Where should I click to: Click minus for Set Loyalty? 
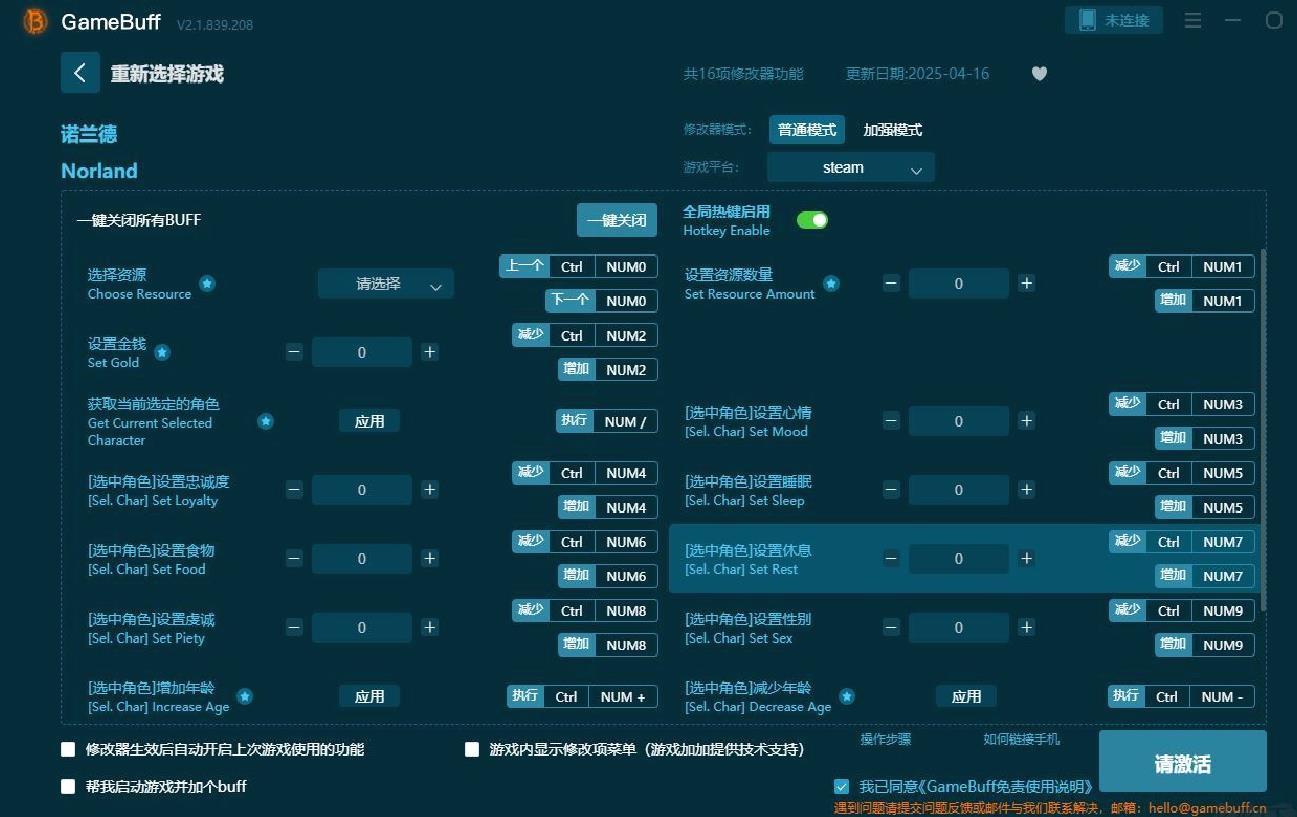(294, 490)
